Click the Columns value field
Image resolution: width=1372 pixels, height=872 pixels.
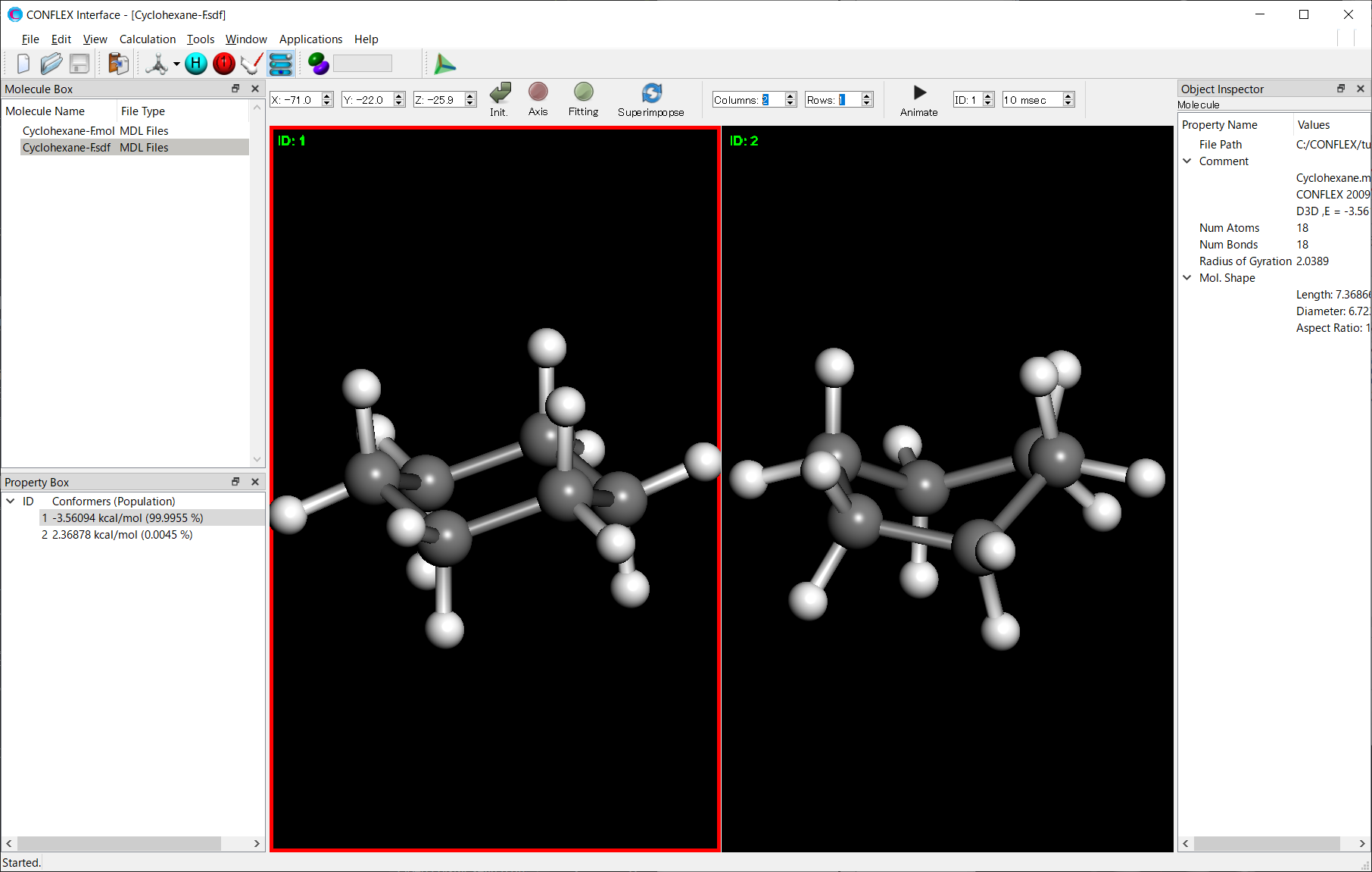pos(748,100)
